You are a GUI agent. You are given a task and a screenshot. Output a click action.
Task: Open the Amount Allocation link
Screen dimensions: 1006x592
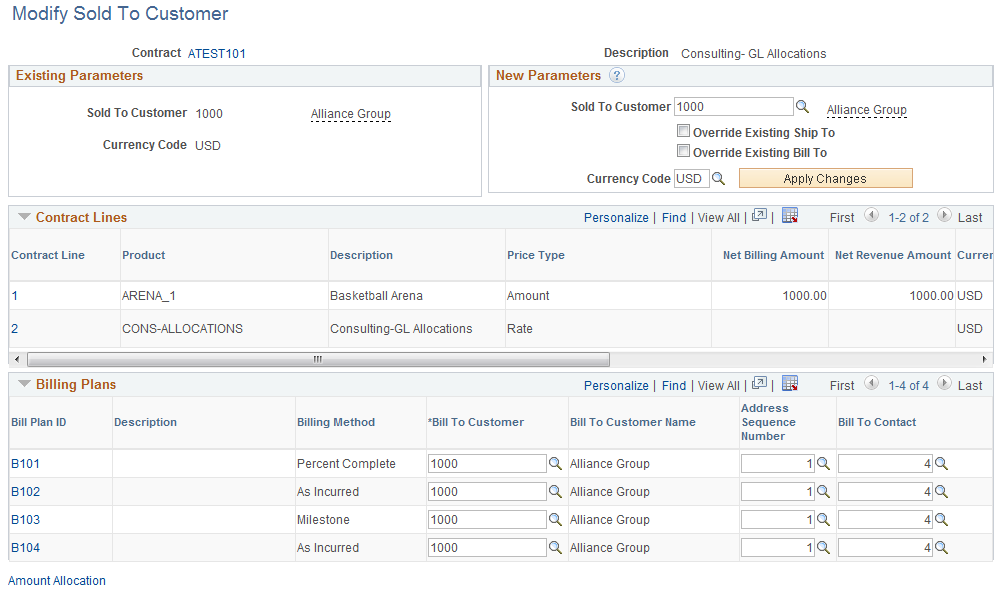[x=57, y=580]
